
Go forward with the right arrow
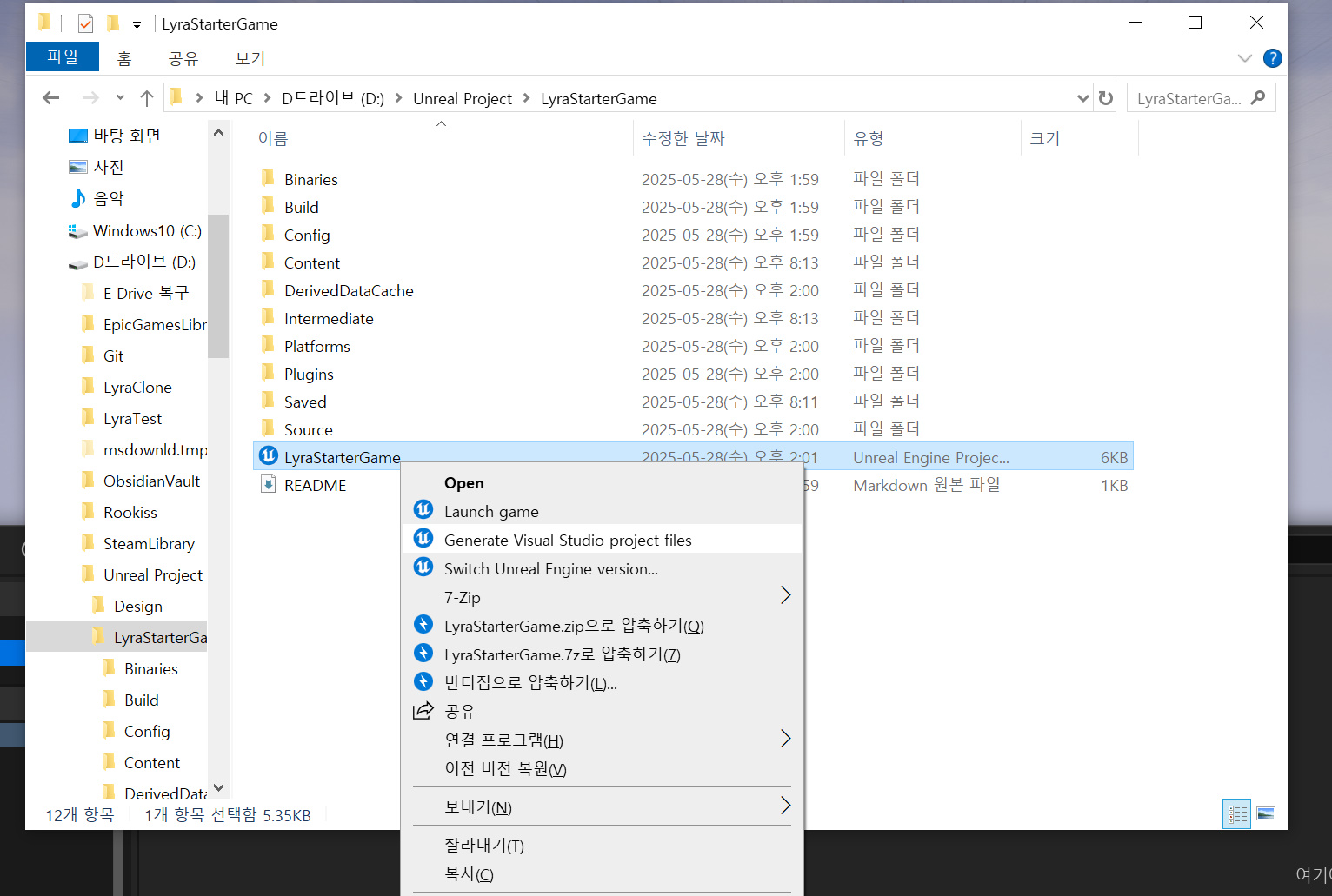click(x=90, y=98)
